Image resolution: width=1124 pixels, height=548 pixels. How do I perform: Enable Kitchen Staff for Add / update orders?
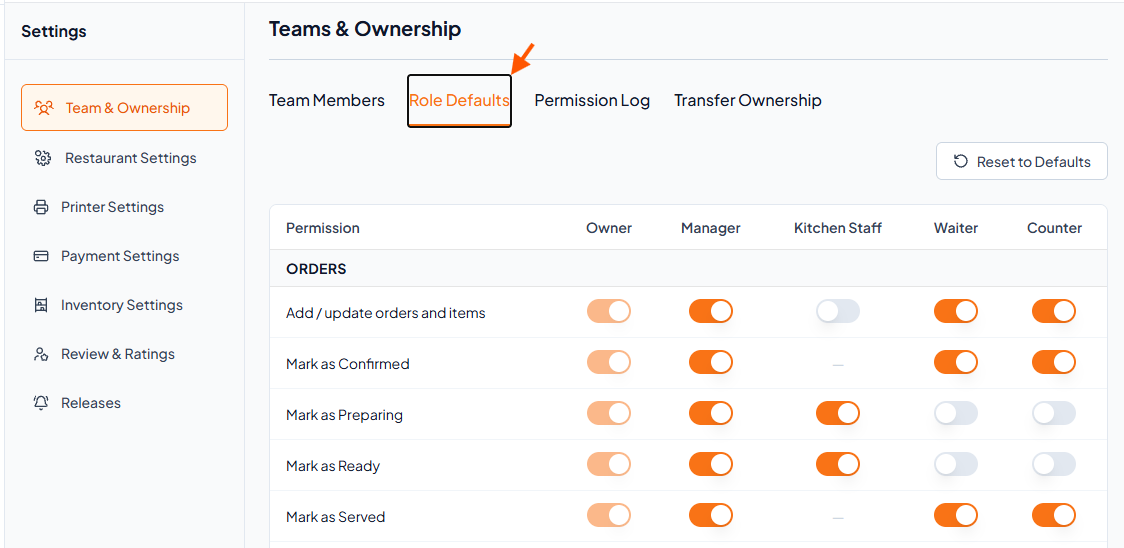pyautogui.click(x=837, y=311)
